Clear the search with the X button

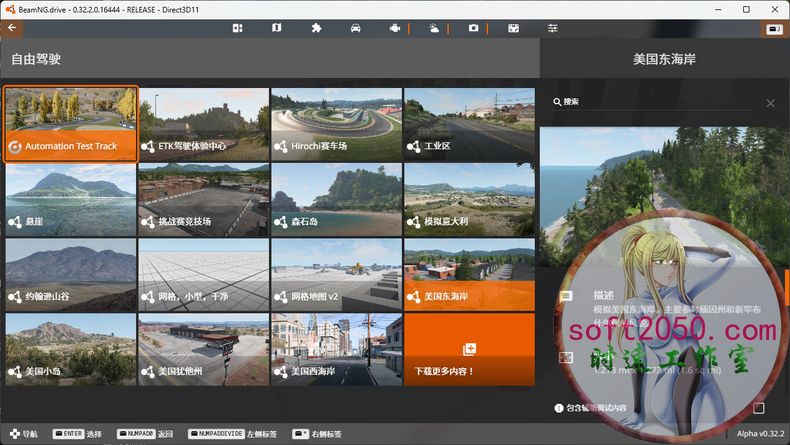click(770, 103)
